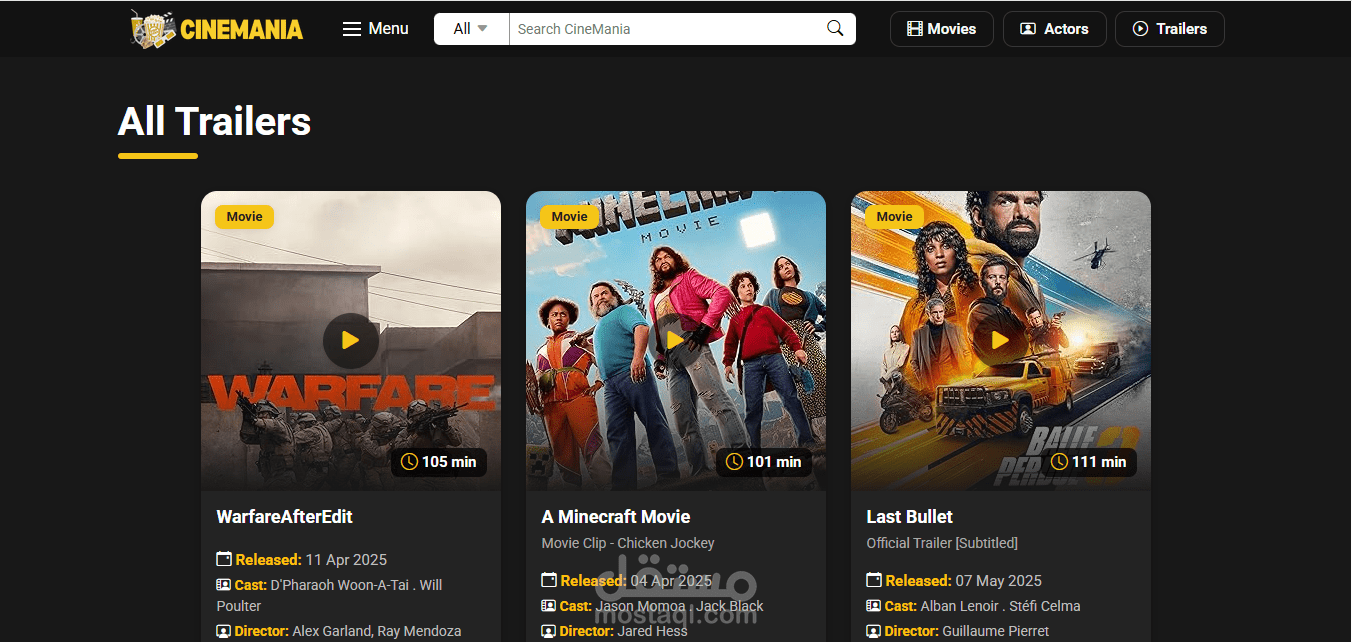Click the clock icon beside 111 min

[1059, 462]
